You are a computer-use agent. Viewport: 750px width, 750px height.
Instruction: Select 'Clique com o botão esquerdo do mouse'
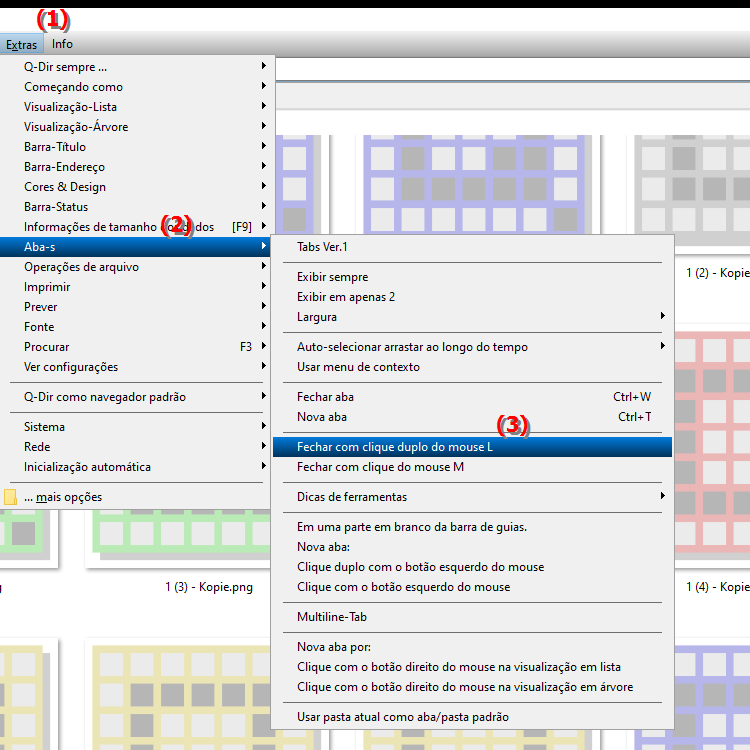472,587
